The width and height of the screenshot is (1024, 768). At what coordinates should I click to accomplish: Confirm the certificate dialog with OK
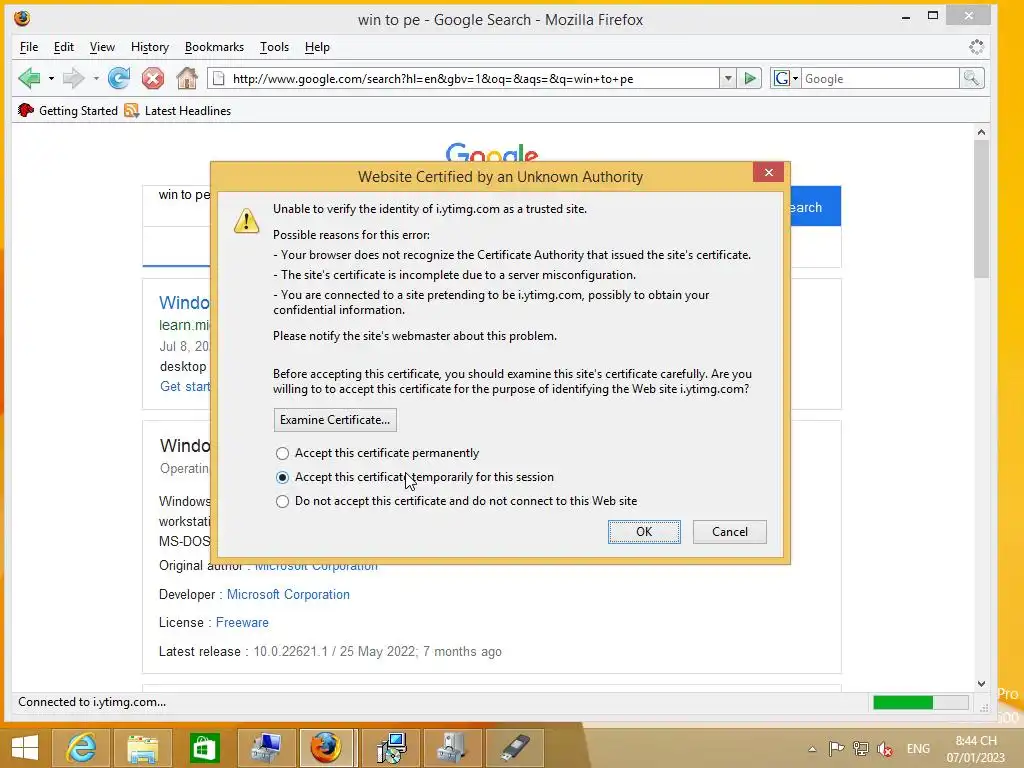(644, 532)
